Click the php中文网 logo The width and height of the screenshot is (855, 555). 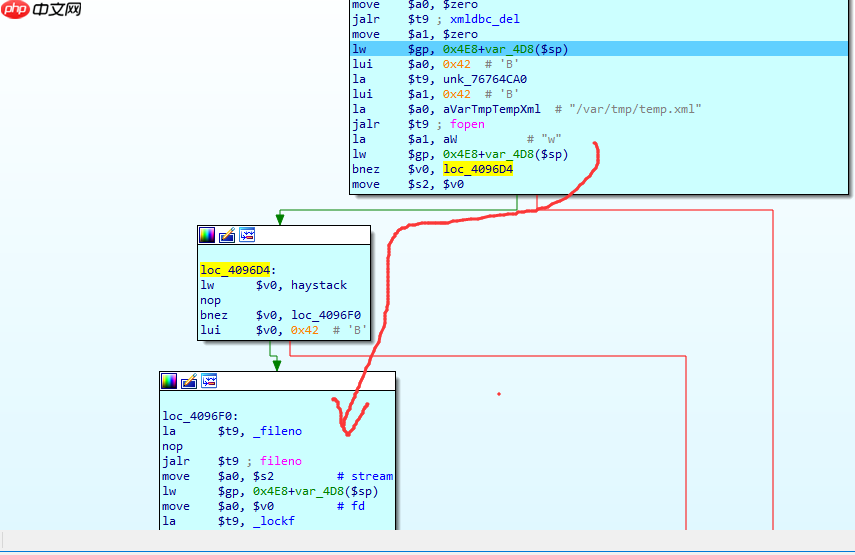pos(41,9)
